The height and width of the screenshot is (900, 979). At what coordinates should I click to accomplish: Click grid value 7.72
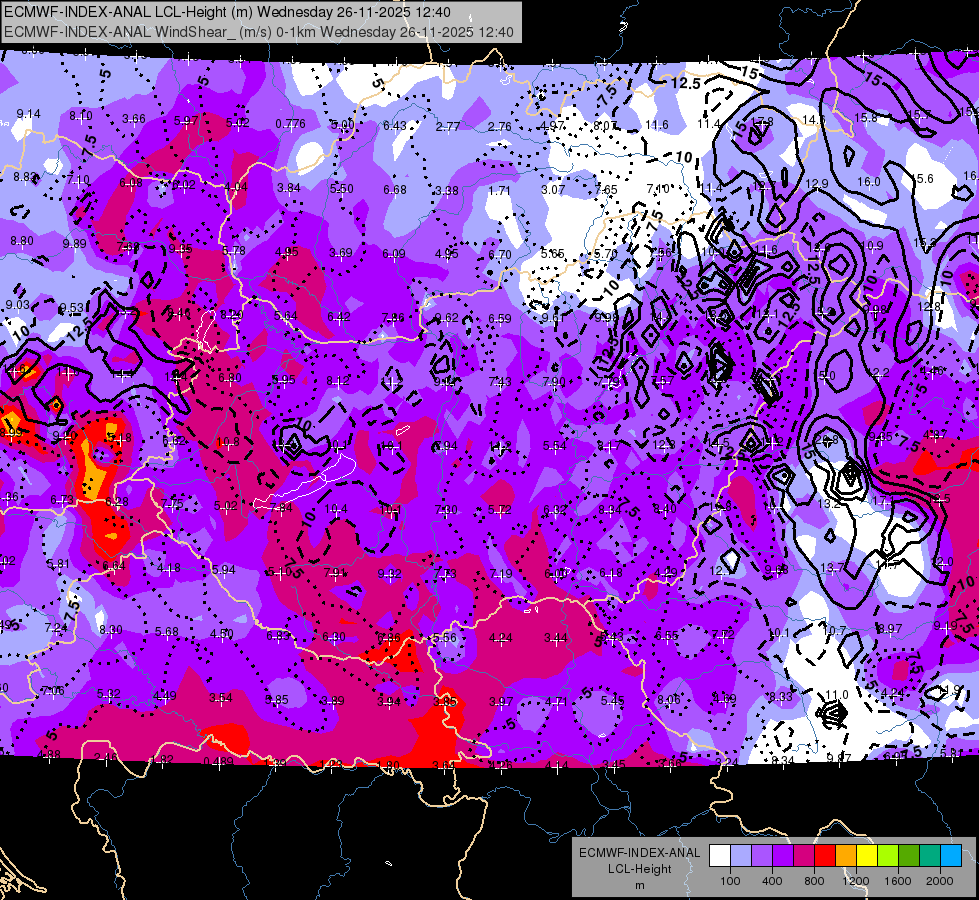click(x=722, y=635)
